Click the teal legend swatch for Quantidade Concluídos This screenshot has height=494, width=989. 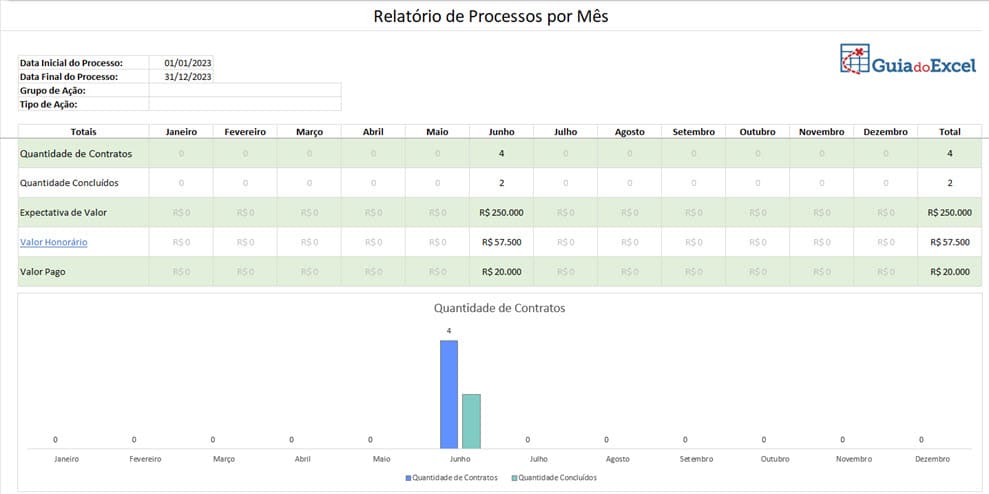click(x=514, y=478)
